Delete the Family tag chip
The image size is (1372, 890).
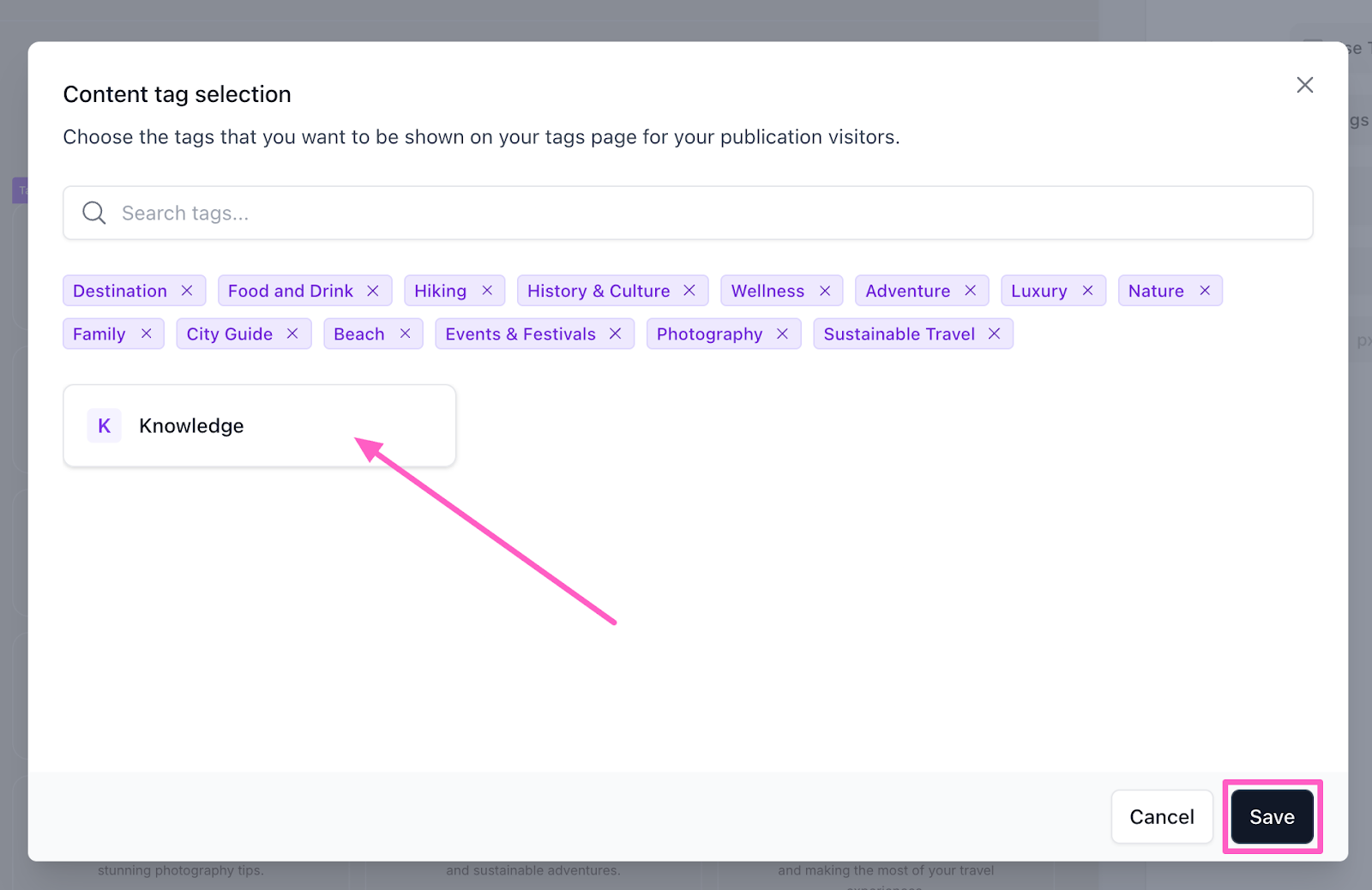click(147, 334)
